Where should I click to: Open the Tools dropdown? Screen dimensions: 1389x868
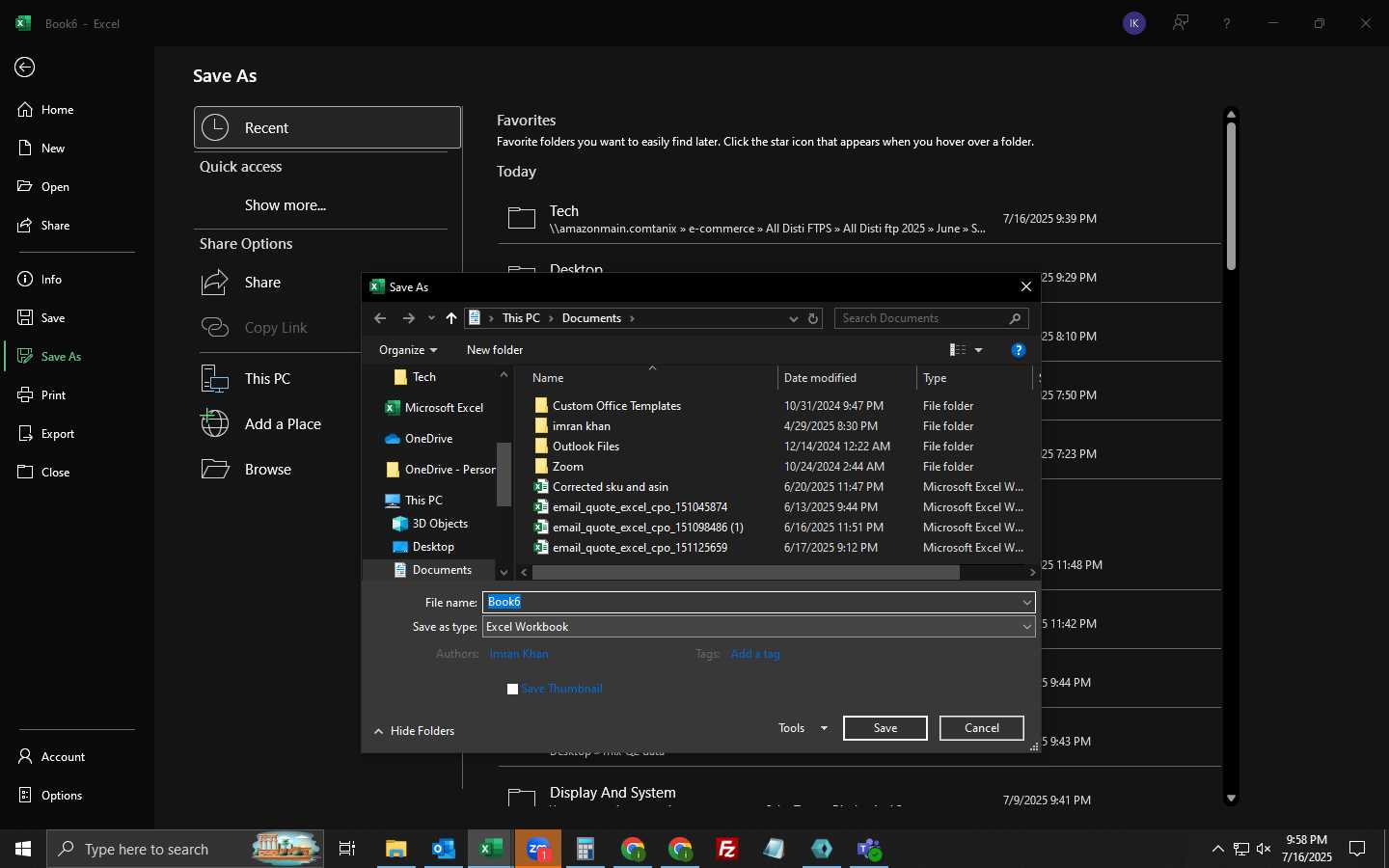point(803,728)
